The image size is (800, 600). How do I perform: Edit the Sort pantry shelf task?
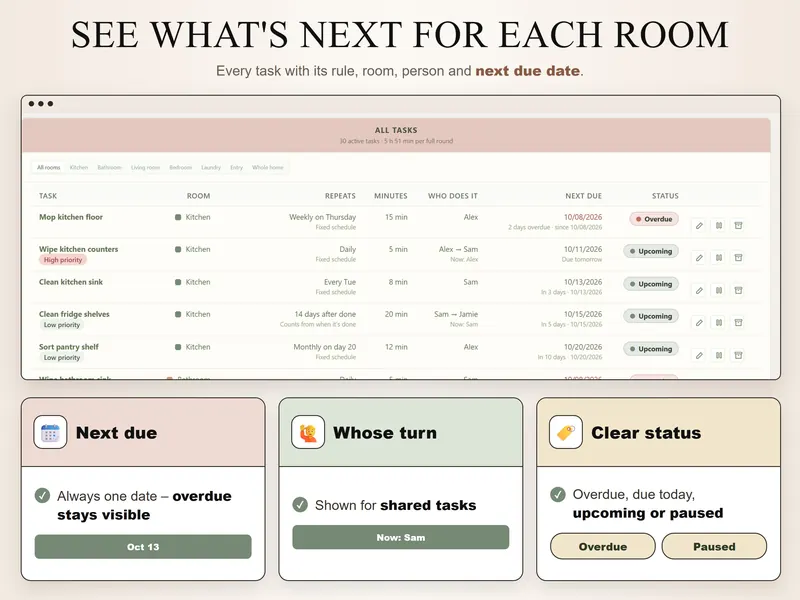tap(699, 355)
